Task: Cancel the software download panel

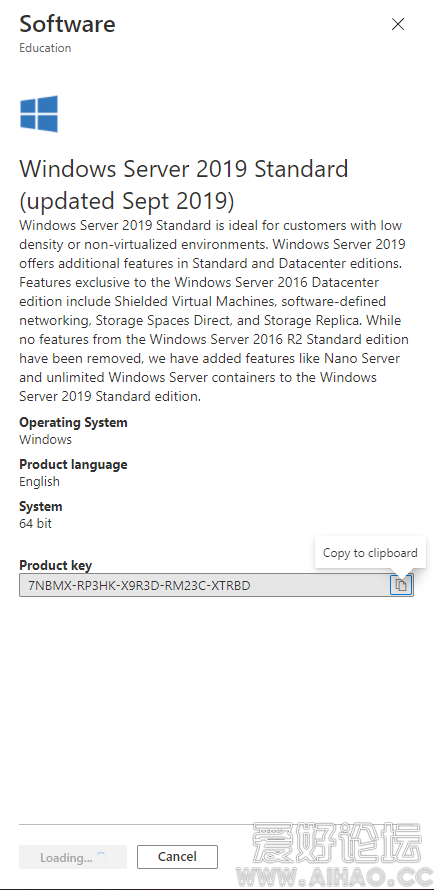Action: click(x=178, y=857)
